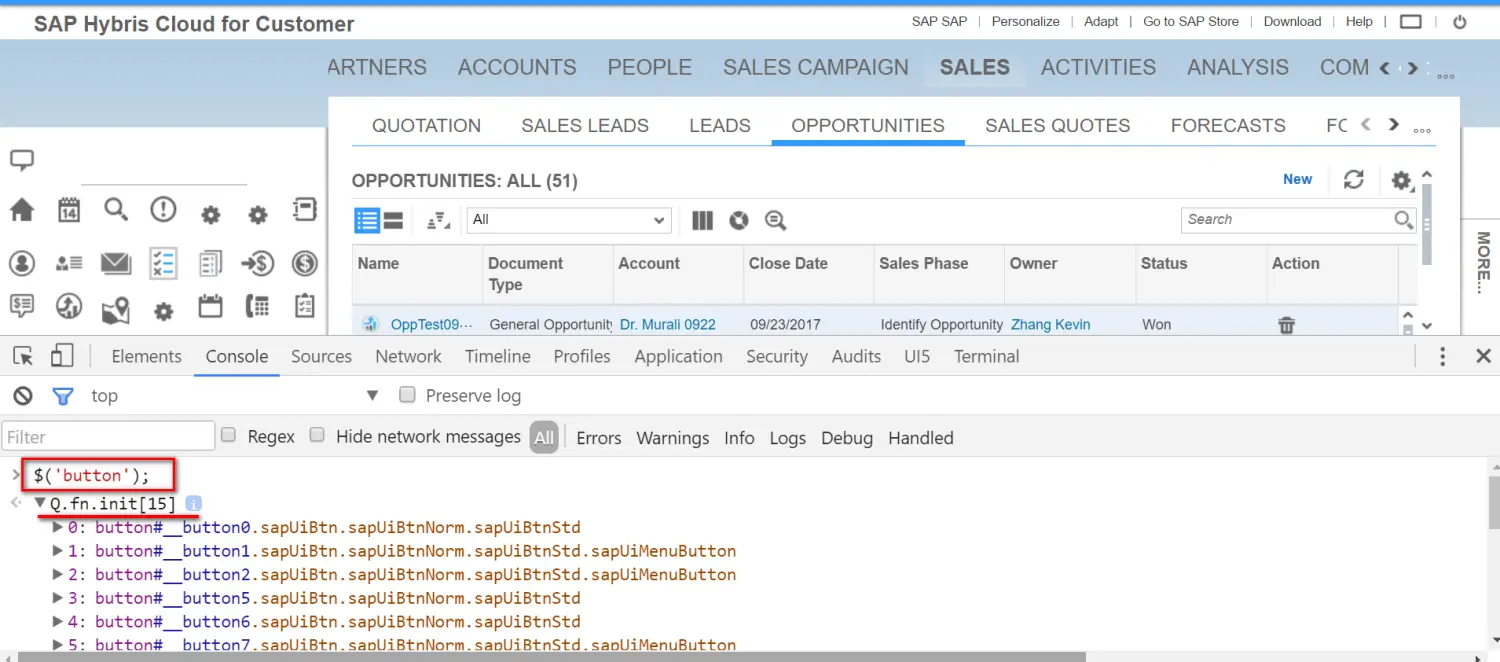Open the Elements DevTools tab
Image resolution: width=1500 pixels, height=662 pixels.
147,356
